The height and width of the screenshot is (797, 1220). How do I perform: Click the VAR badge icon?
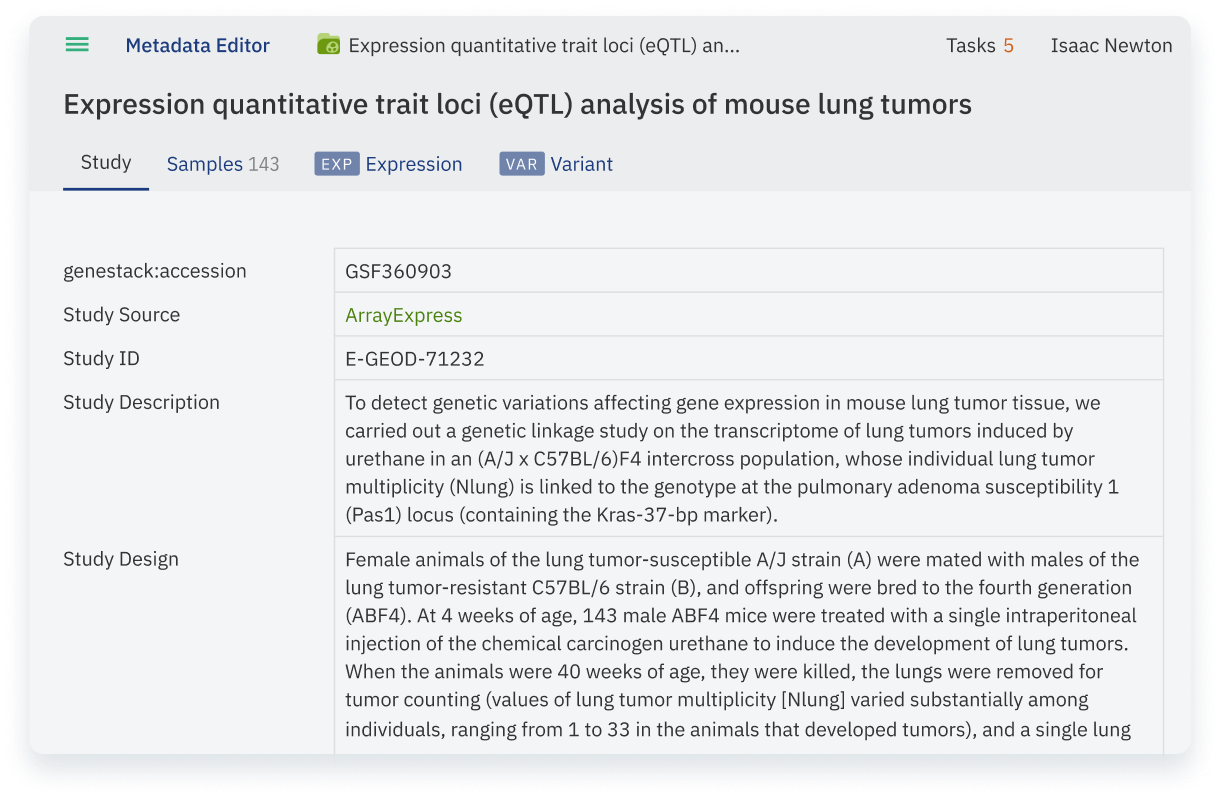[x=521, y=164]
